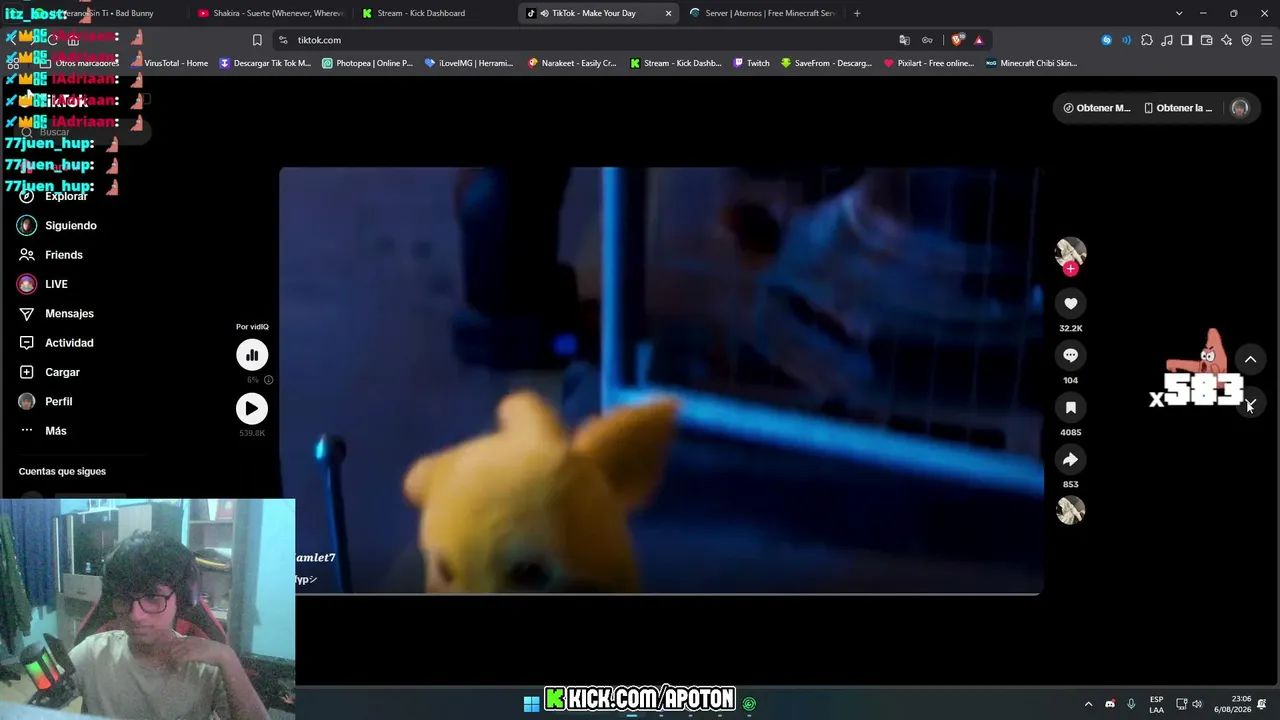The image size is (1280, 720).
Task: Open the clock and calendar showing 23:06
Action: click(1233, 704)
